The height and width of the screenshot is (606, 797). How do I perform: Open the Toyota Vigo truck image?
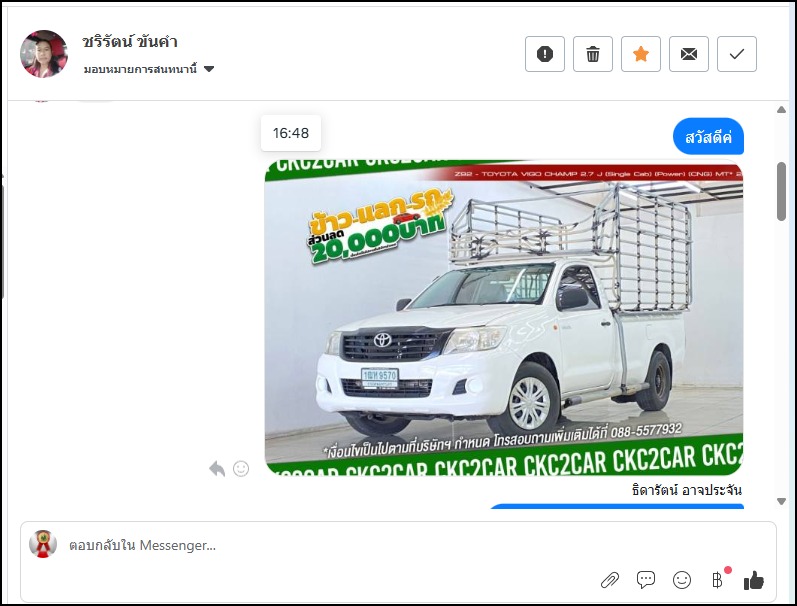504,318
